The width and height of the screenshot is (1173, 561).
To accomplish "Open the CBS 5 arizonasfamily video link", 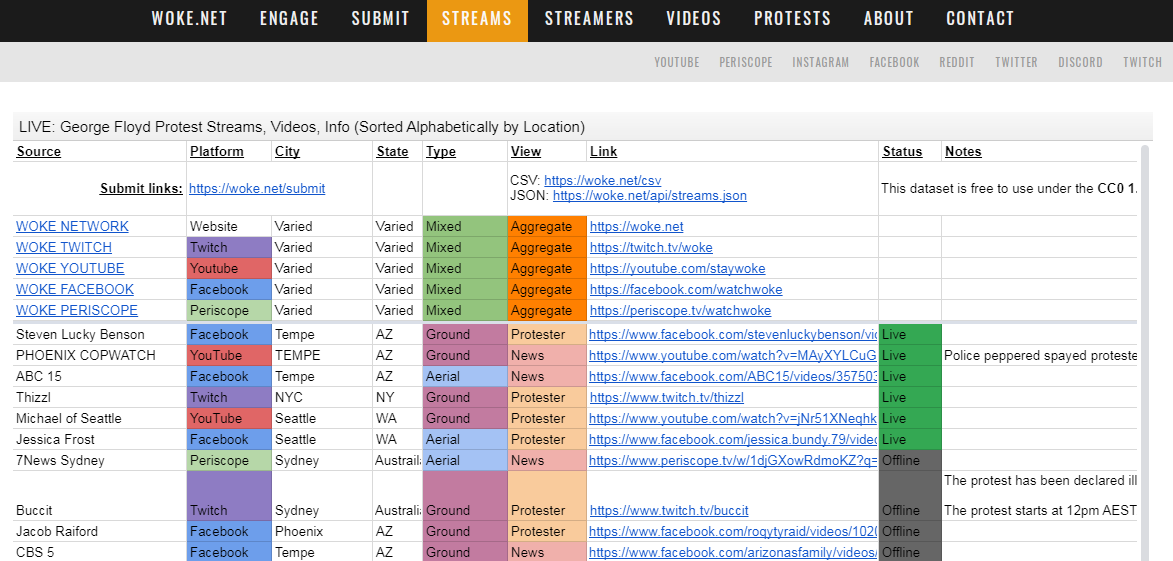I will pos(733,553).
